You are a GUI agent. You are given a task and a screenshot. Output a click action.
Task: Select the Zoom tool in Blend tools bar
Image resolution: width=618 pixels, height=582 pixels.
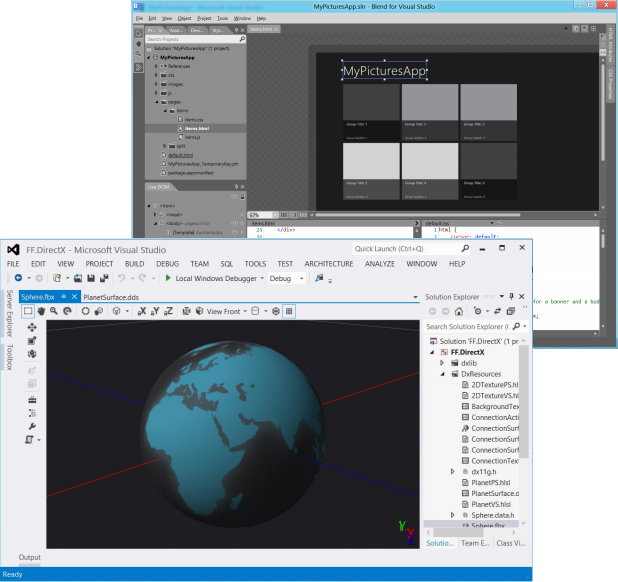pos(139,53)
